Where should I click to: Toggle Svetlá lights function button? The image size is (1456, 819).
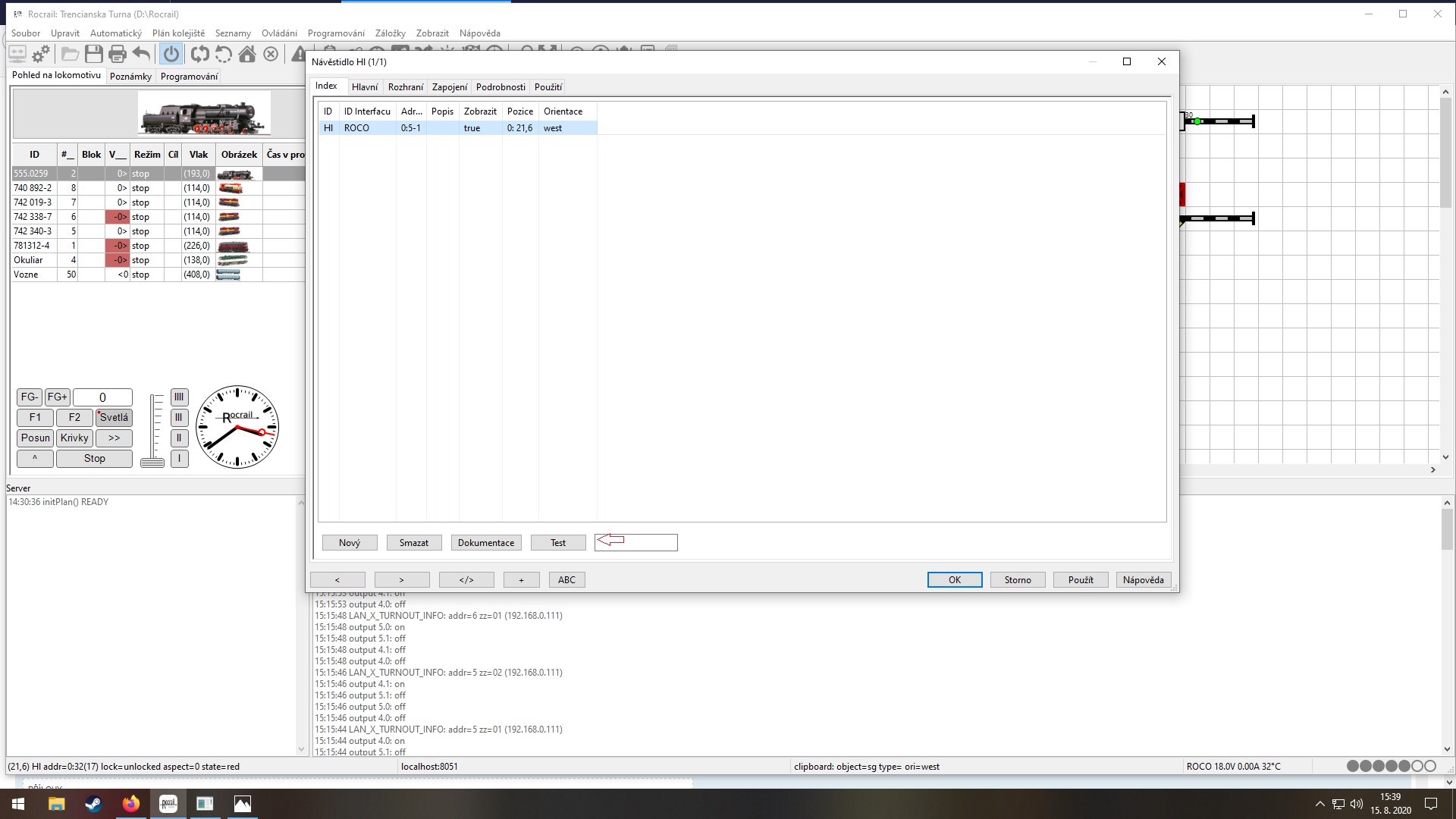point(114,417)
